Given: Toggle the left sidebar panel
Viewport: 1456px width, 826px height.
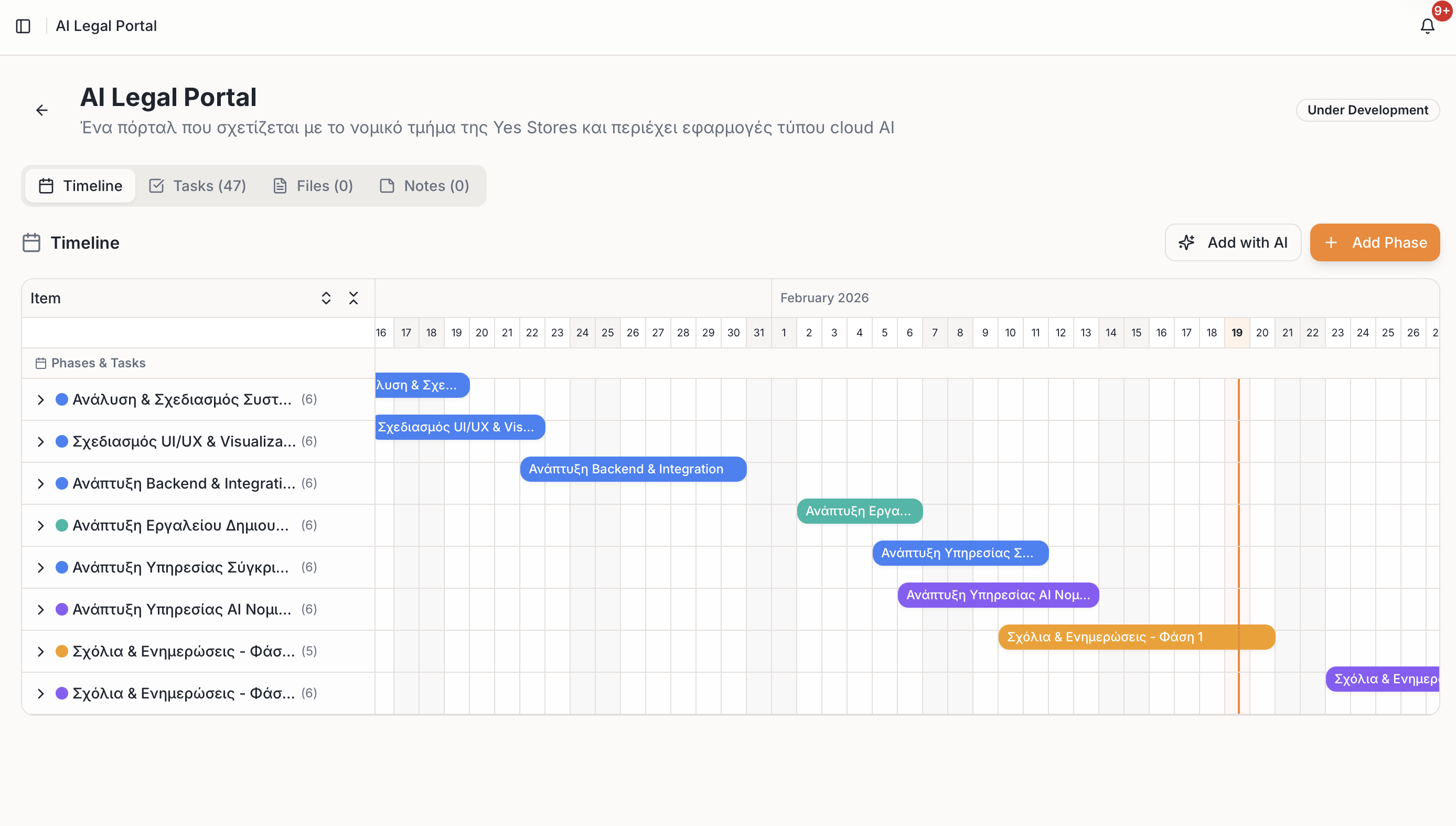Looking at the screenshot, I should 23,26.
